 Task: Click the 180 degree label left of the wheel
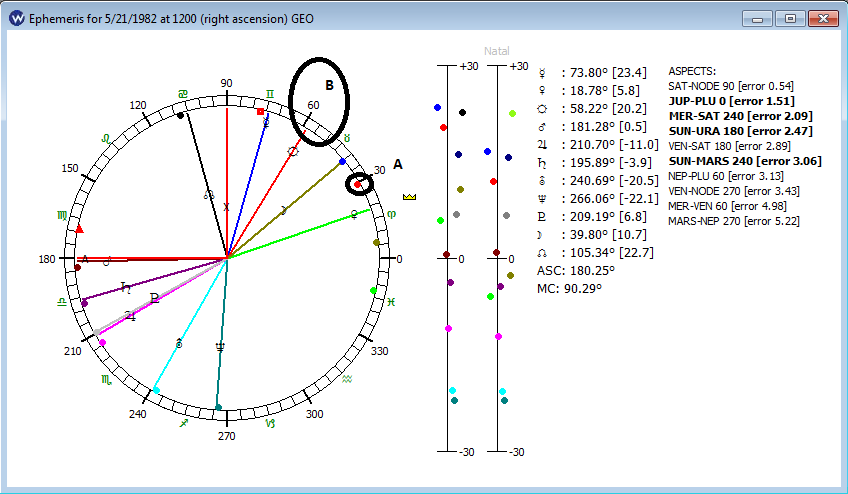pos(47,259)
